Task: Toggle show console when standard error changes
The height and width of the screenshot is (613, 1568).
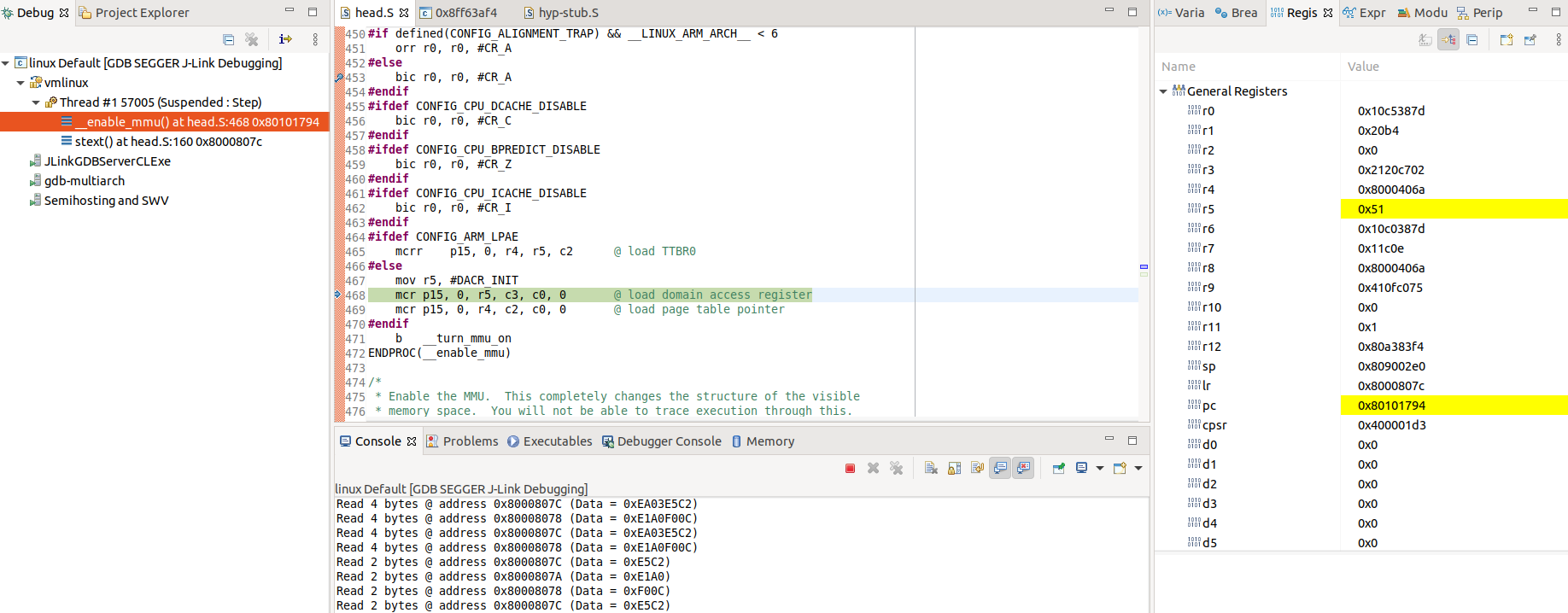Action: (1023, 468)
